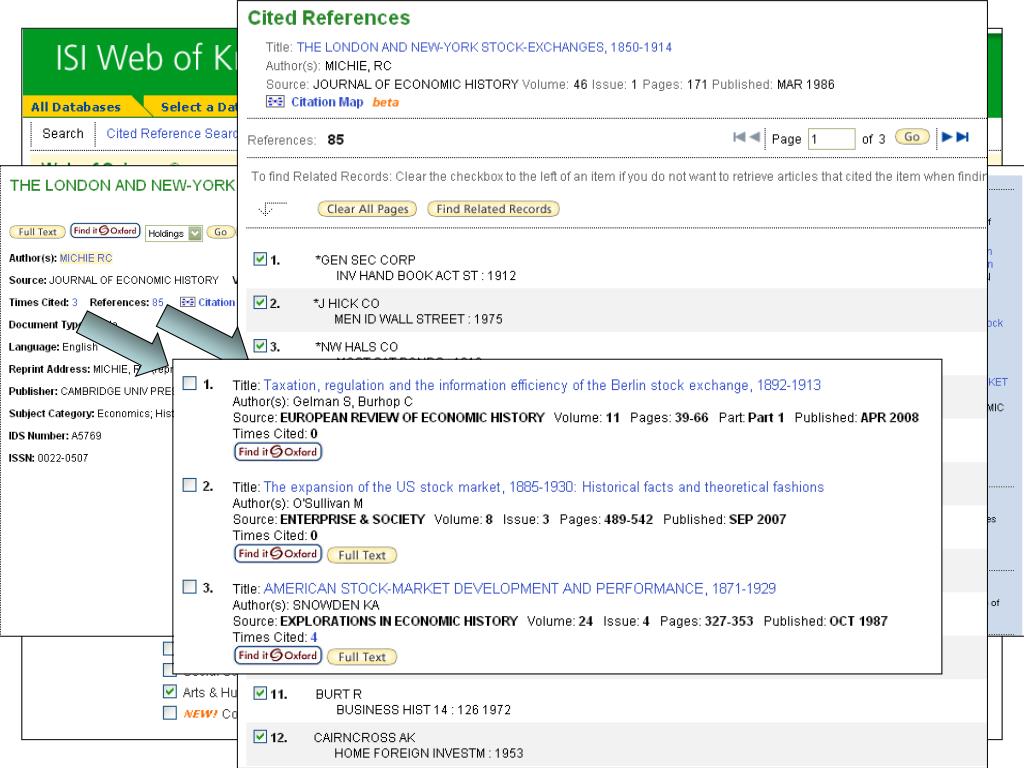
Task: Open the Search menu item
Action: pos(63,133)
